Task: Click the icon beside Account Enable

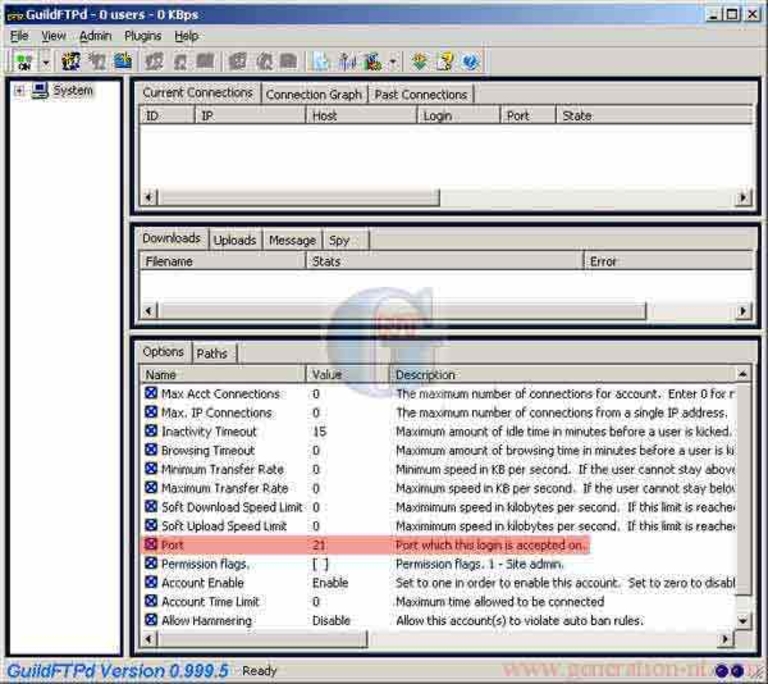Action: (151, 582)
